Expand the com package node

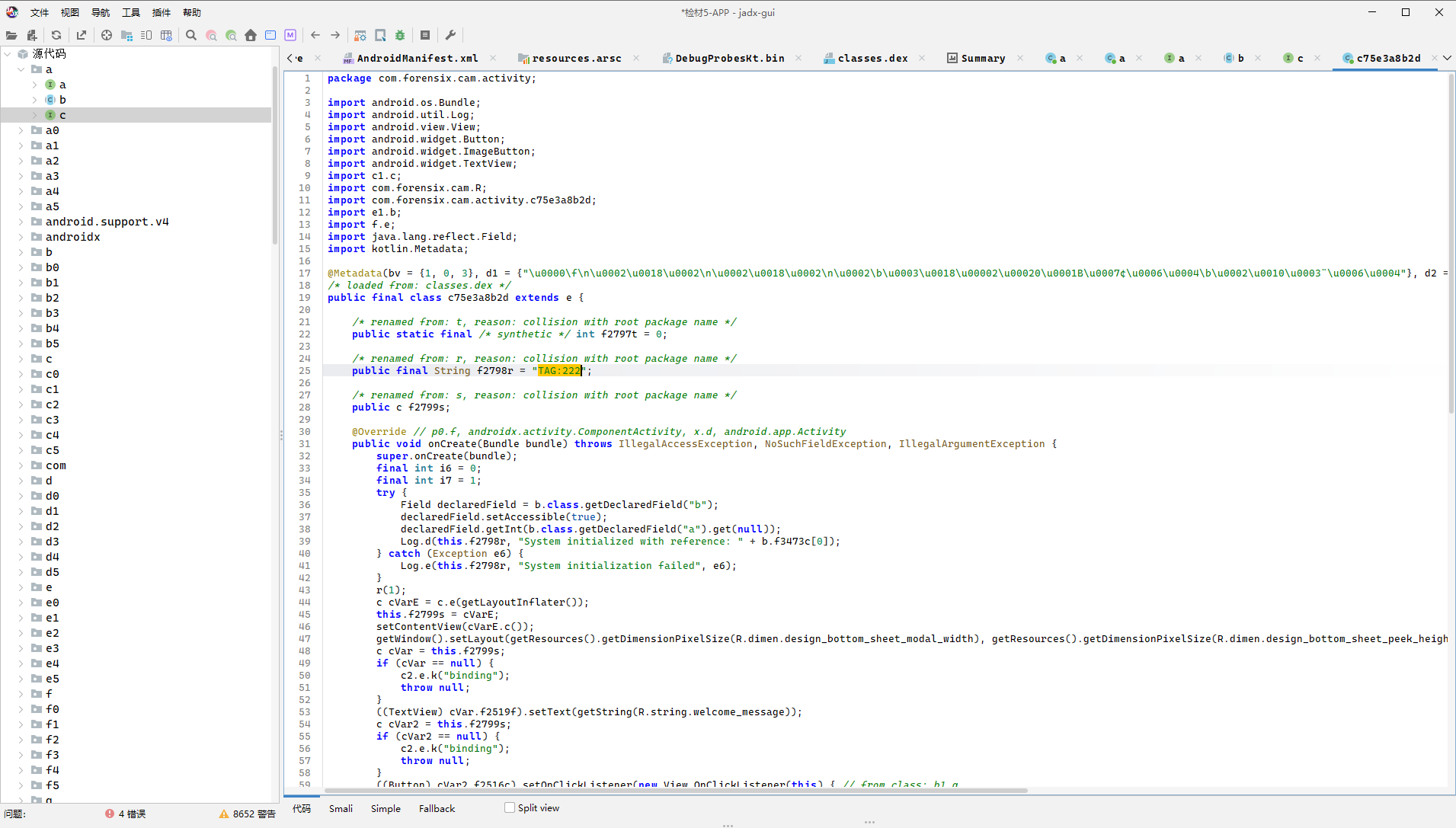click(x=21, y=465)
